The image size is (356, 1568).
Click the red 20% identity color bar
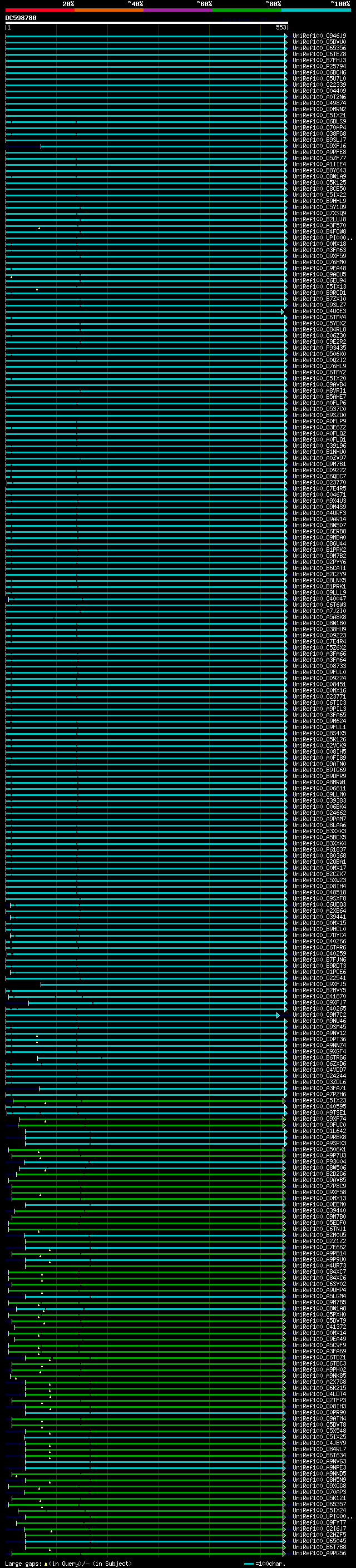pyautogui.click(x=39, y=10)
